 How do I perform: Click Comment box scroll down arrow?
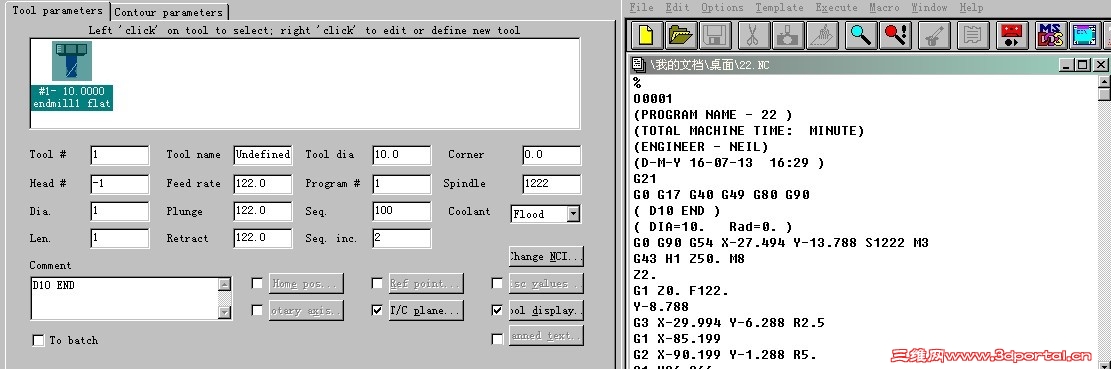point(225,312)
